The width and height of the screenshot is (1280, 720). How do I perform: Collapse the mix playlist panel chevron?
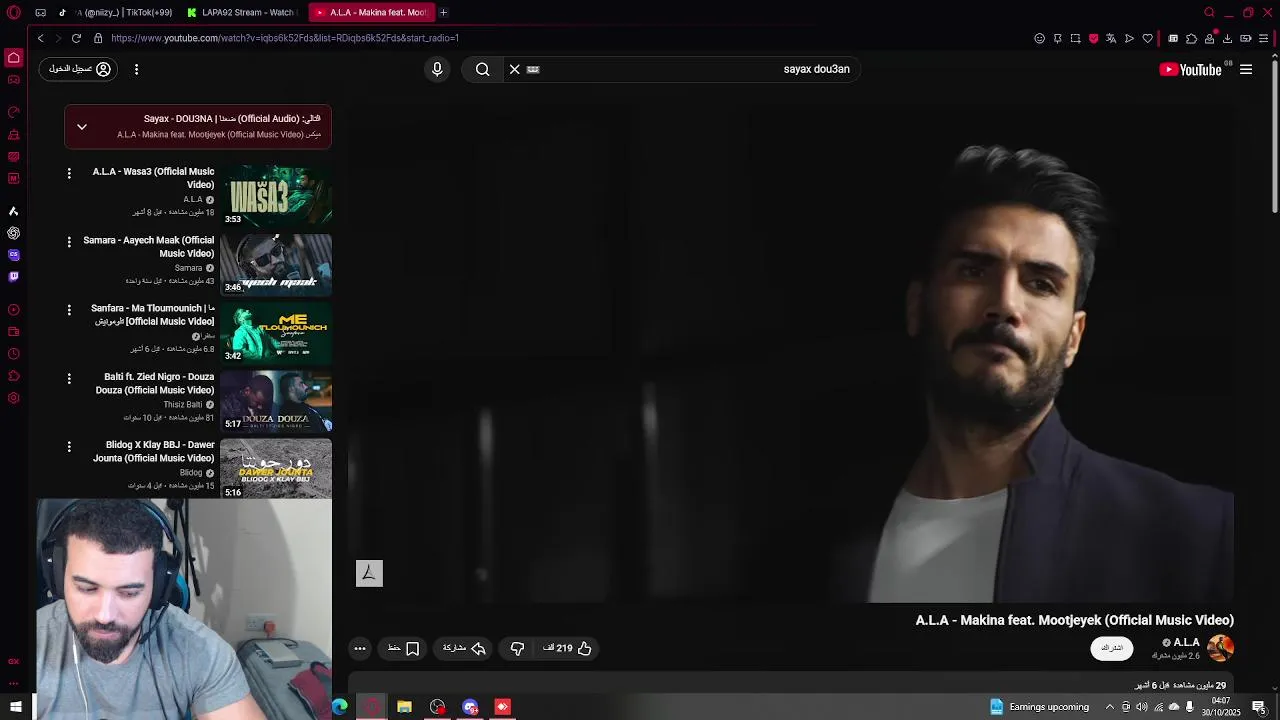click(x=82, y=127)
